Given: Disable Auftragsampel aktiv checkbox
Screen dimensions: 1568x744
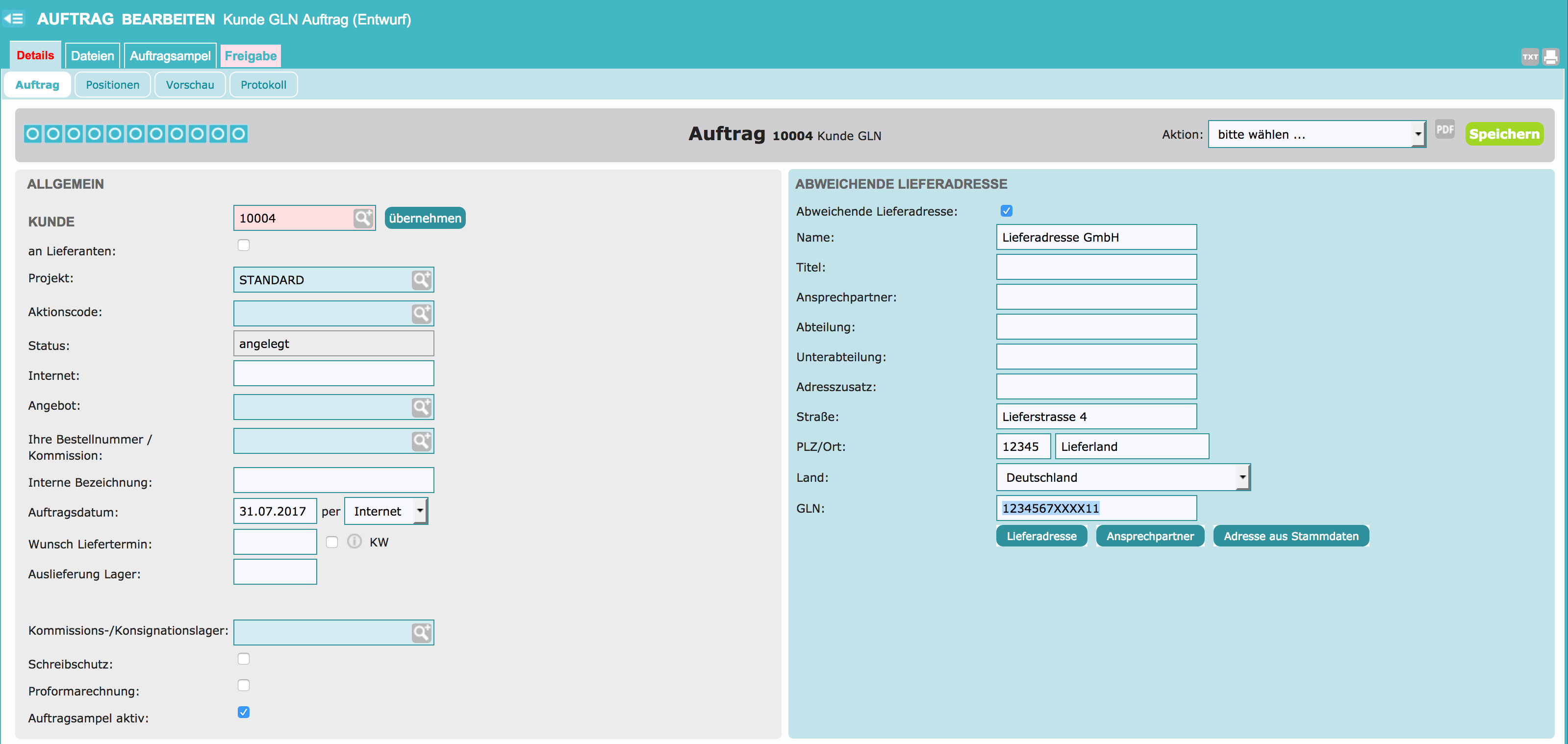Looking at the screenshot, I should point(244,712).
